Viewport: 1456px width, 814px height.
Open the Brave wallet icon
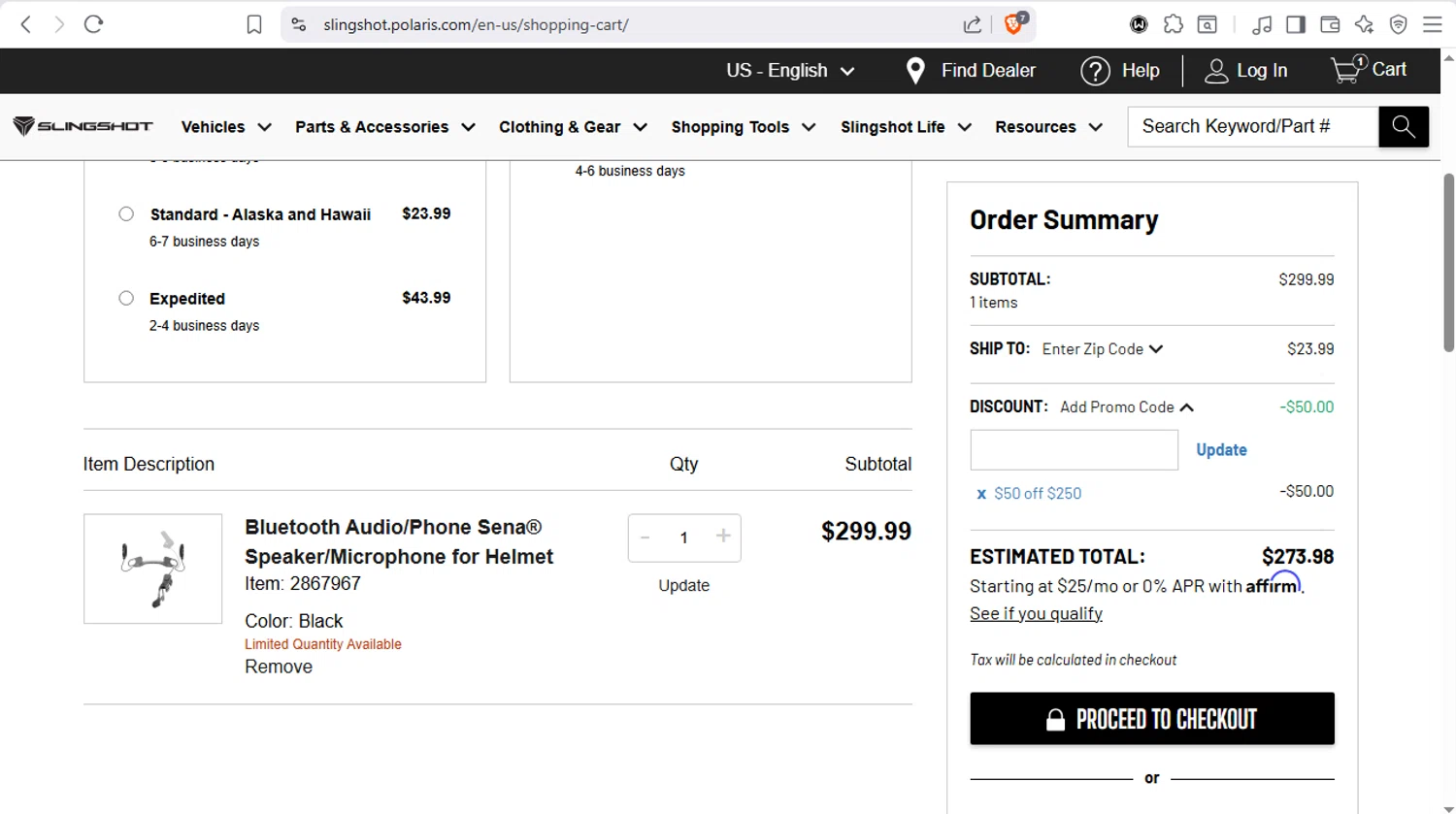click(1330, 24)
